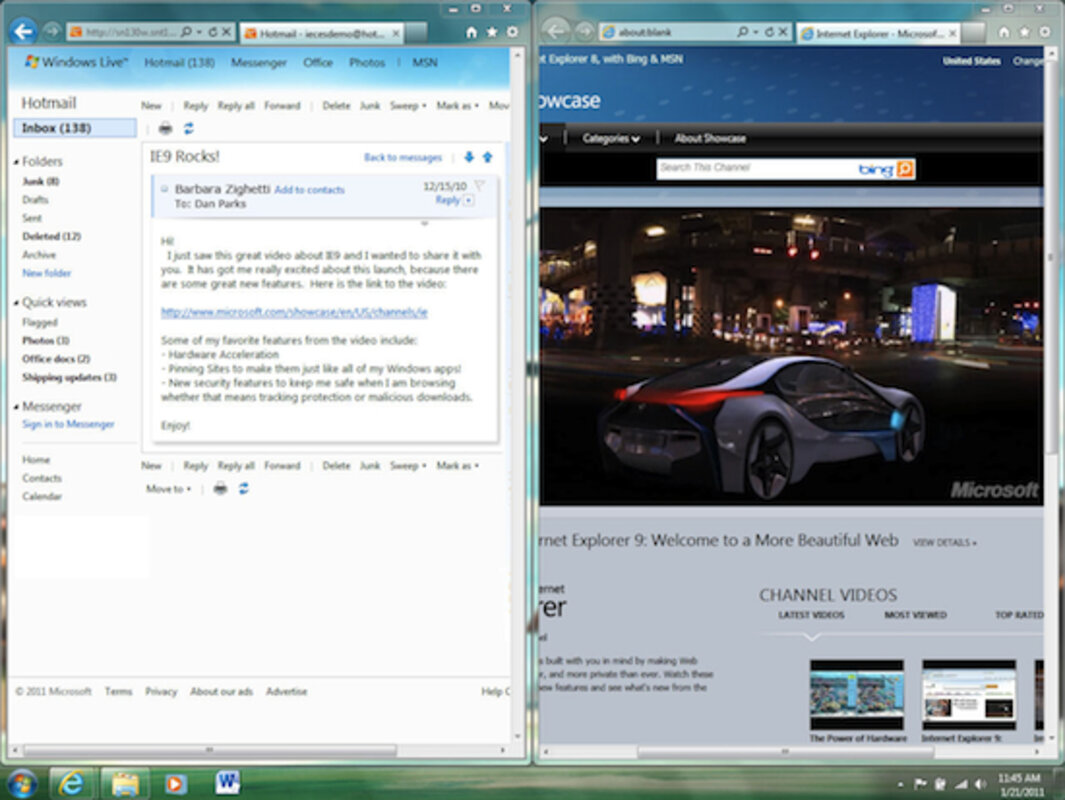Open Shipping updates (3) quick view
The height and width of the screenshot is (800, 1065).
[x=69, y=378]
